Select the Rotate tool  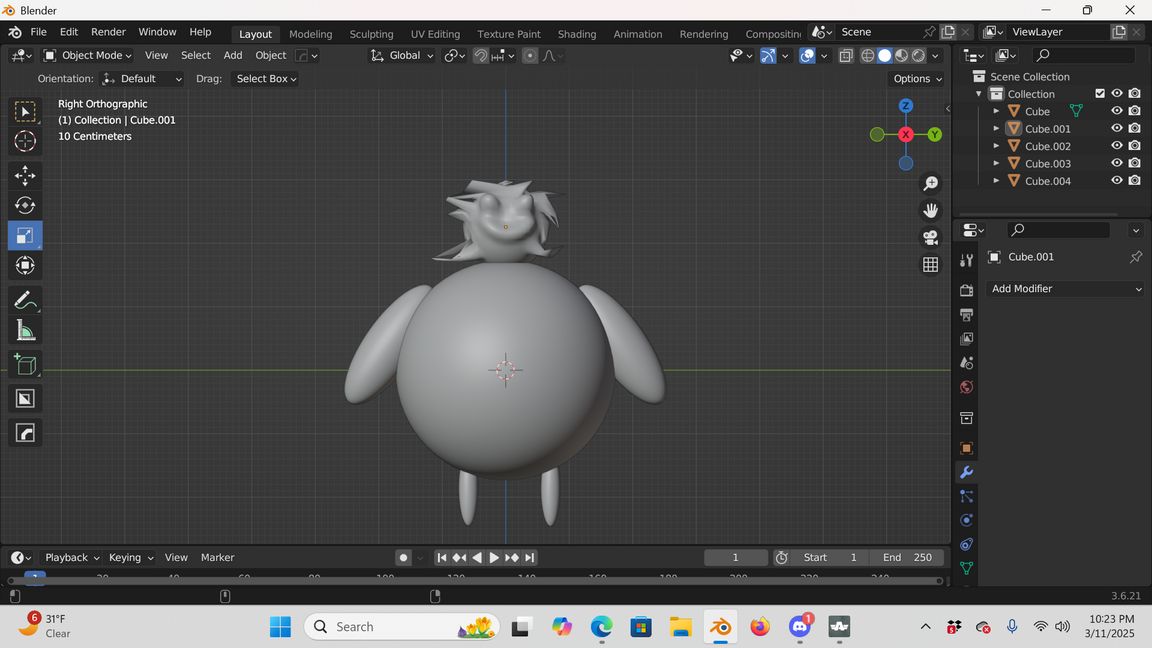click(25, 206)
